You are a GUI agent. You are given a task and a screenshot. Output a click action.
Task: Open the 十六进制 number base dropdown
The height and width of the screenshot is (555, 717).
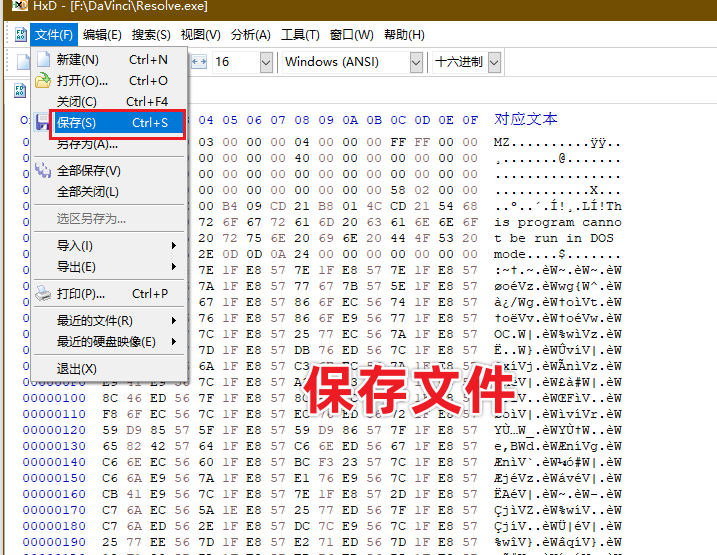point(494,62)
